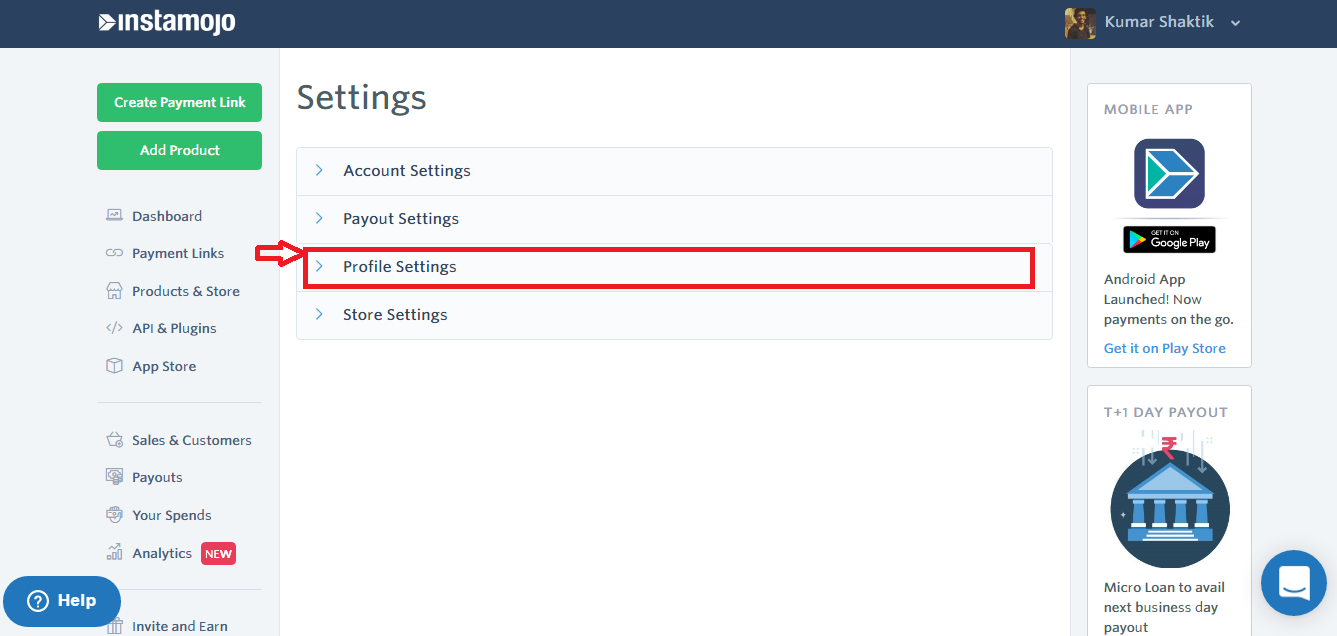Click the Payment Links chain icon
The image size is (1337, 636).
click(114, 253)
